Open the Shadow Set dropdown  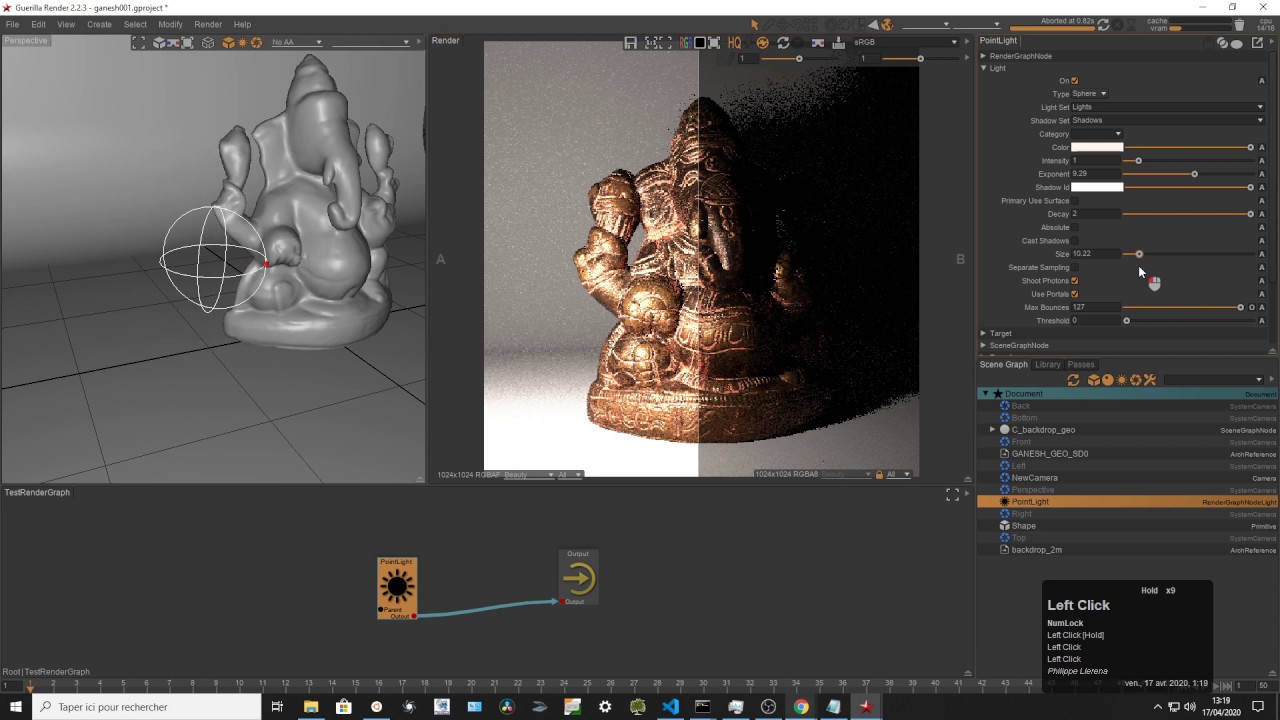tap(1167, 120)
